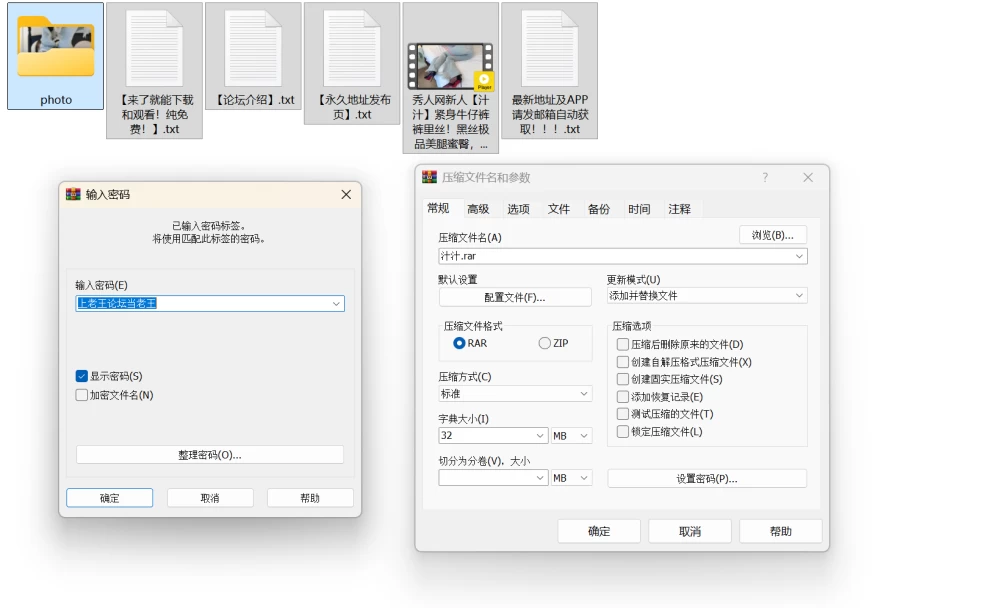Click the 设置密码(P)... button
Image resolution: width=1000 pixels, height=608 pixels.
pyautogui.click(x=707, y=478)
